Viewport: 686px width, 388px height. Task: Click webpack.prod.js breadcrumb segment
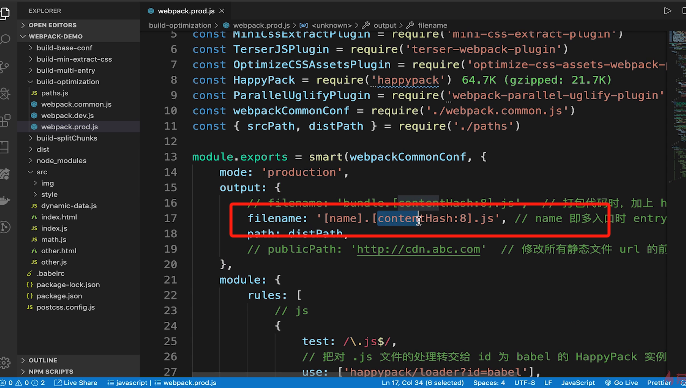tap(256, 25)
